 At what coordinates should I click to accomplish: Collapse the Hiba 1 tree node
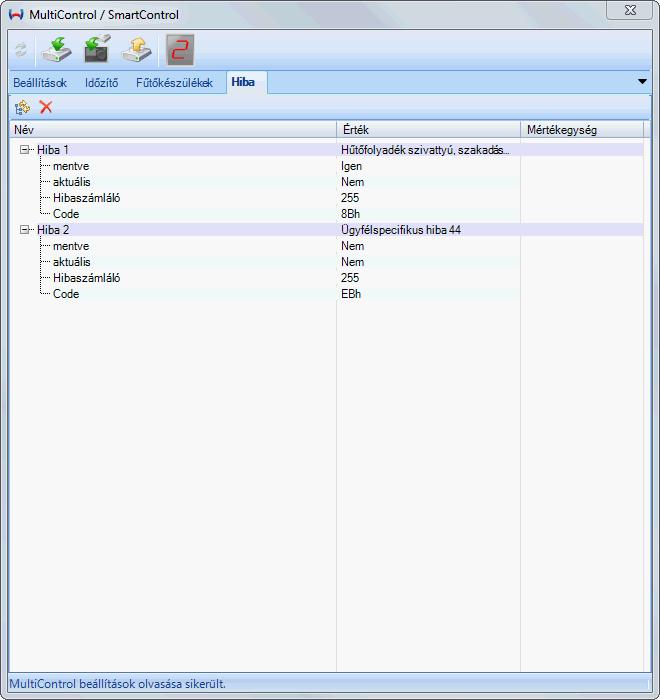[25, 150]
